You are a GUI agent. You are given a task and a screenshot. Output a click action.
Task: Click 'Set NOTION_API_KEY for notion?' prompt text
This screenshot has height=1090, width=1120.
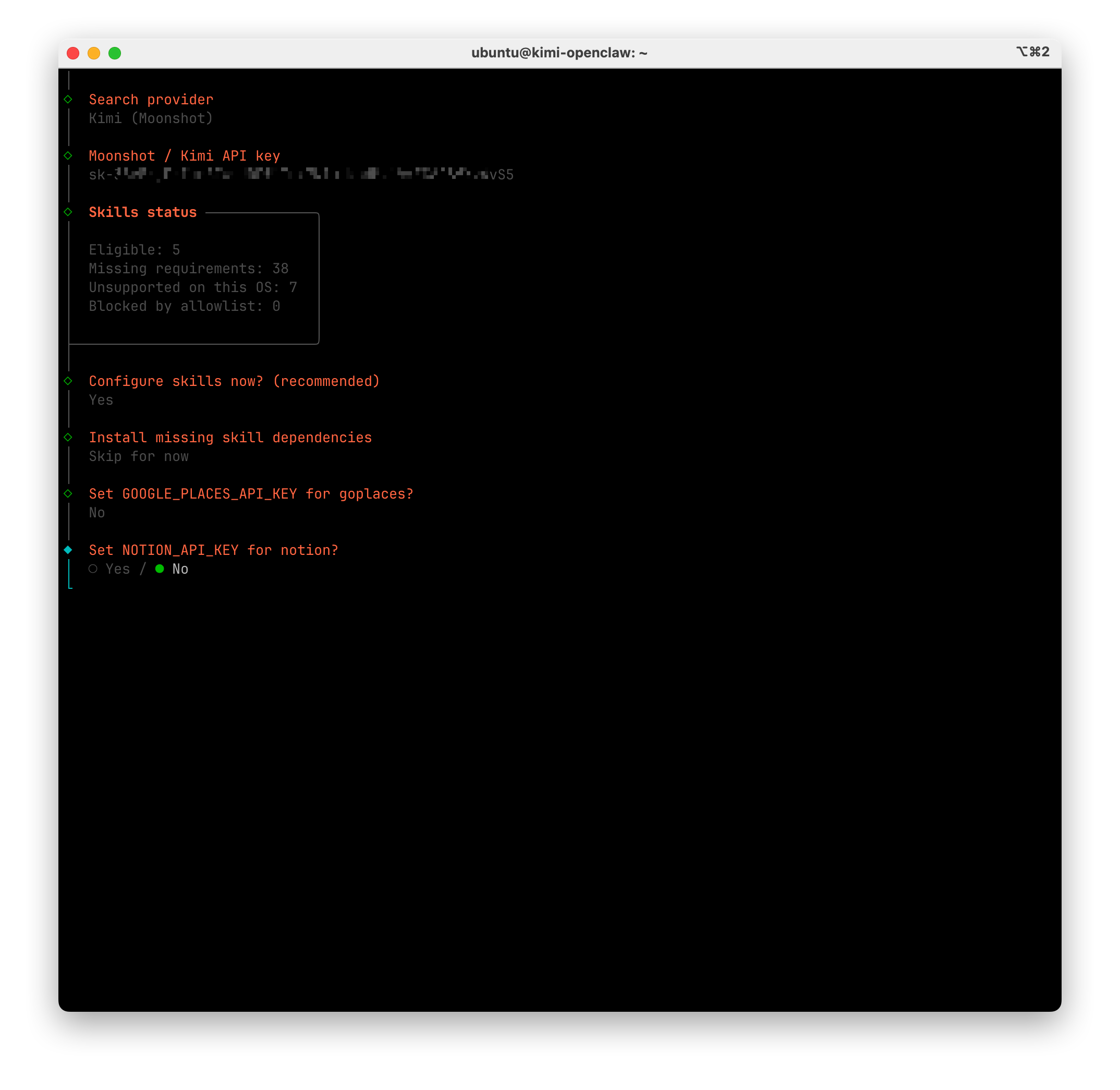coord(213,551)
